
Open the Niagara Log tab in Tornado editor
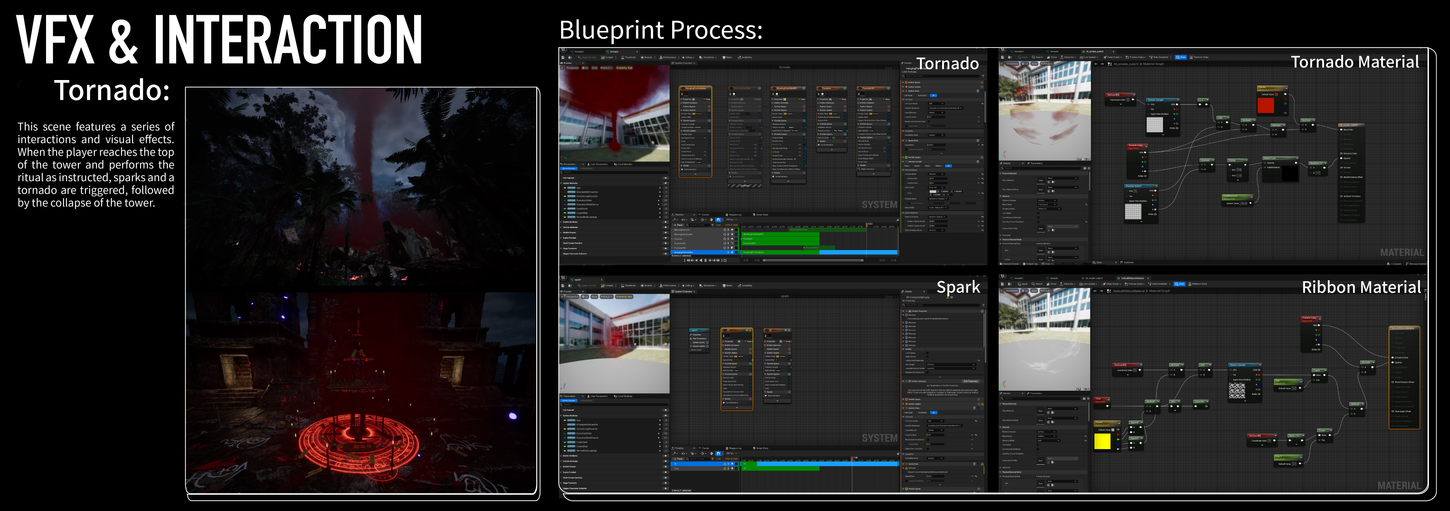(736, 214)
